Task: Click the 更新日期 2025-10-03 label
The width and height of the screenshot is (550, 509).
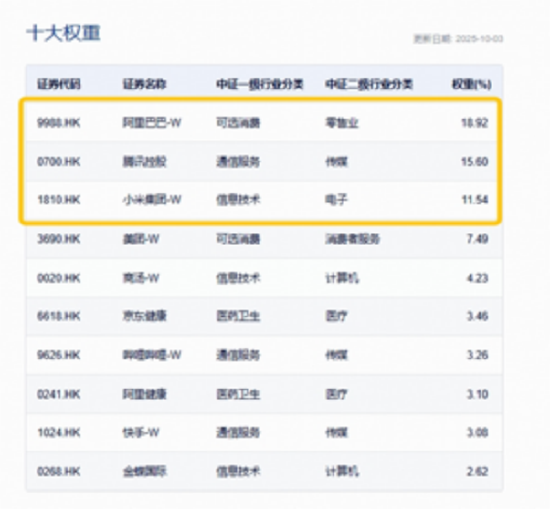Action: pyautogui.click(x=458, y=39)
